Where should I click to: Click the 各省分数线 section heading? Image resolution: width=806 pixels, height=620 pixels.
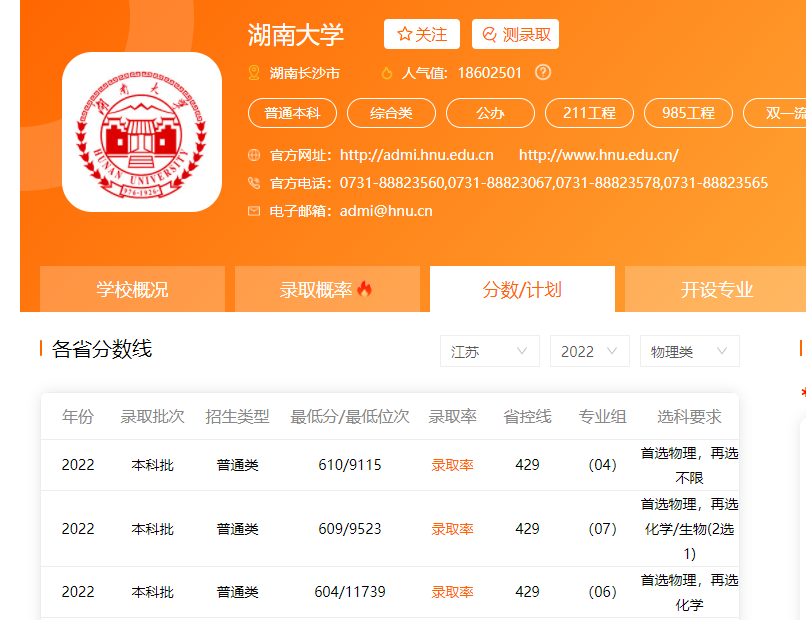102,349
